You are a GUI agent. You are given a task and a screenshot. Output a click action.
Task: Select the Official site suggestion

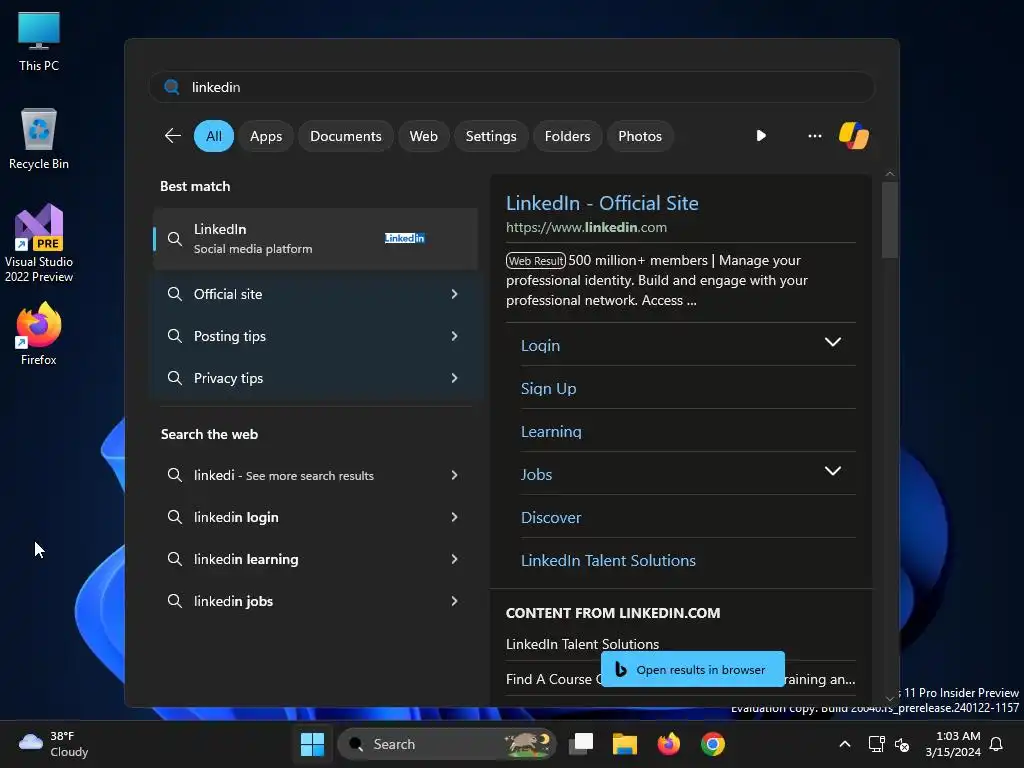(x=315, y=294)
